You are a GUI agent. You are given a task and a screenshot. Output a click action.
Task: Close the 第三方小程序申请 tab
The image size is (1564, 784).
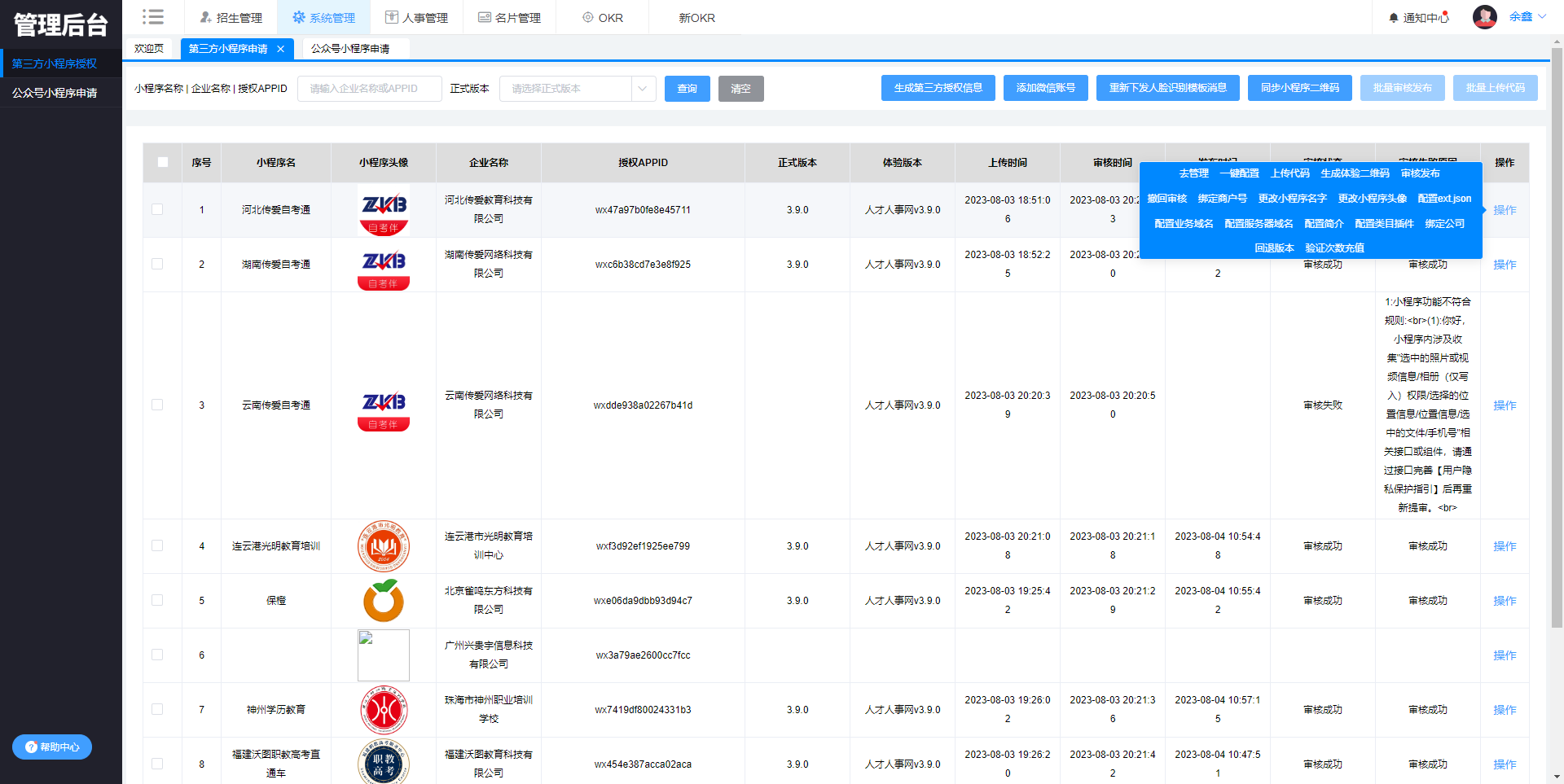coord(280,49)
